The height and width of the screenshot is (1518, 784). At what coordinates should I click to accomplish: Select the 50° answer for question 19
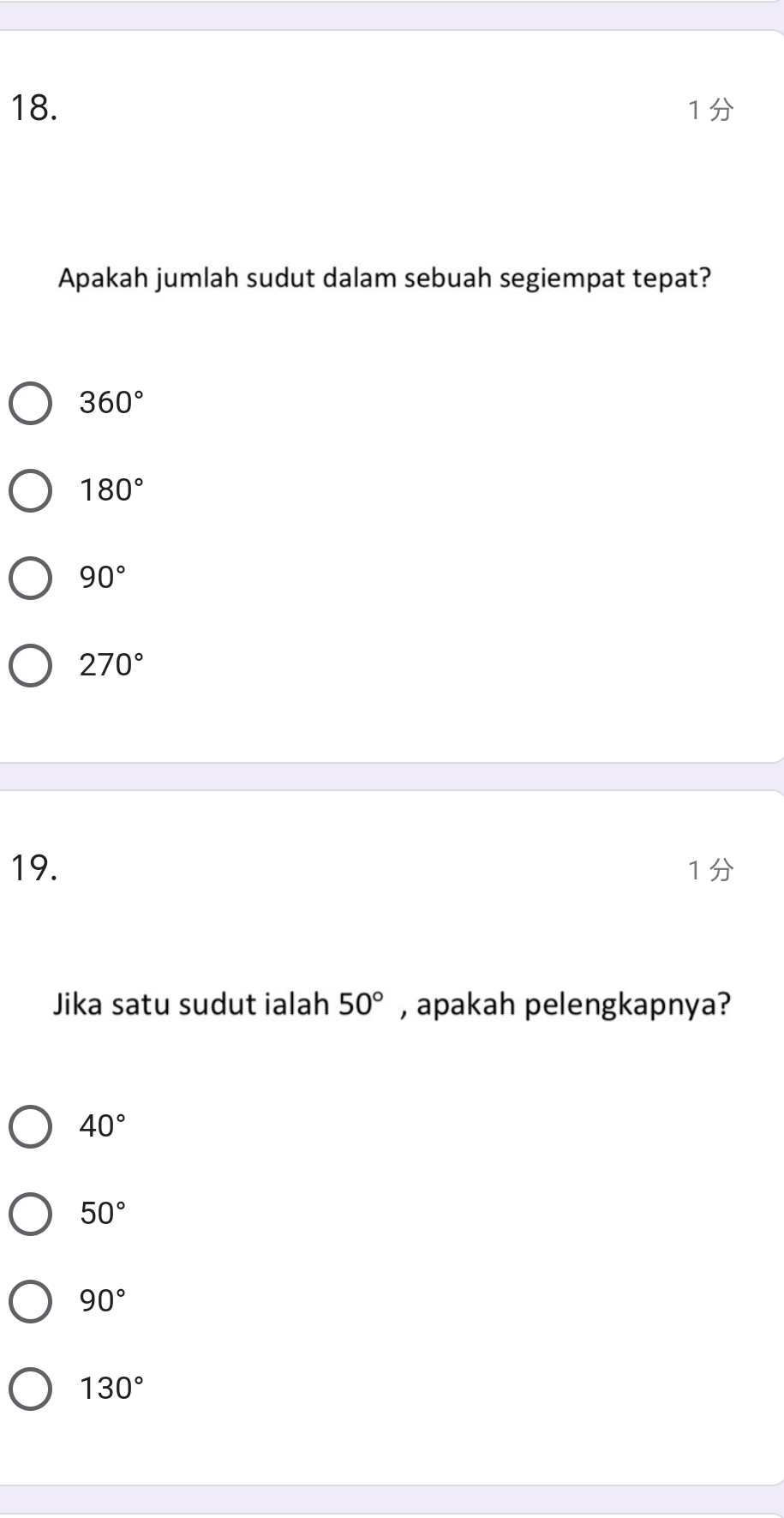click(x=31, y=1213)
